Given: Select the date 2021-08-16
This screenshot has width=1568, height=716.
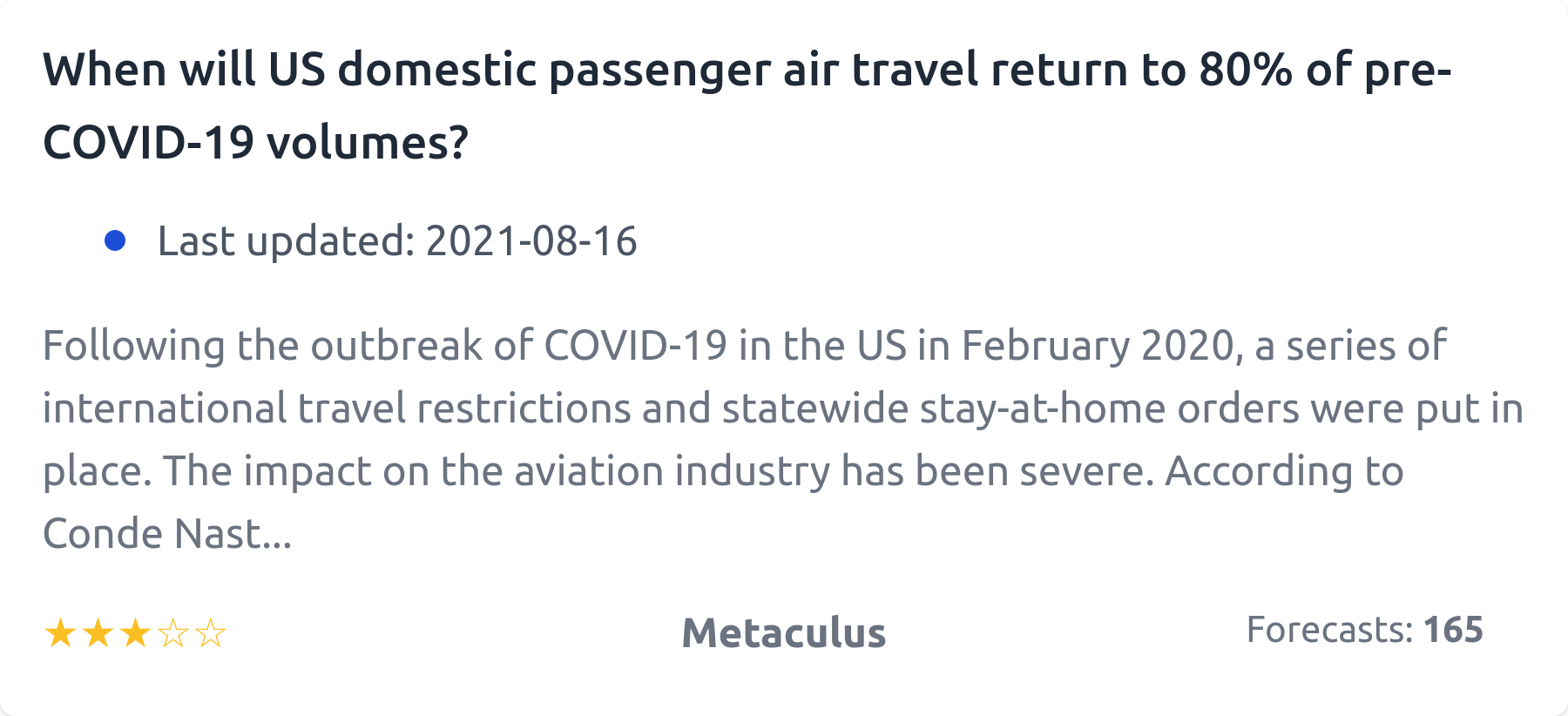Looking at the screenshot, I should tap(531, 241).
